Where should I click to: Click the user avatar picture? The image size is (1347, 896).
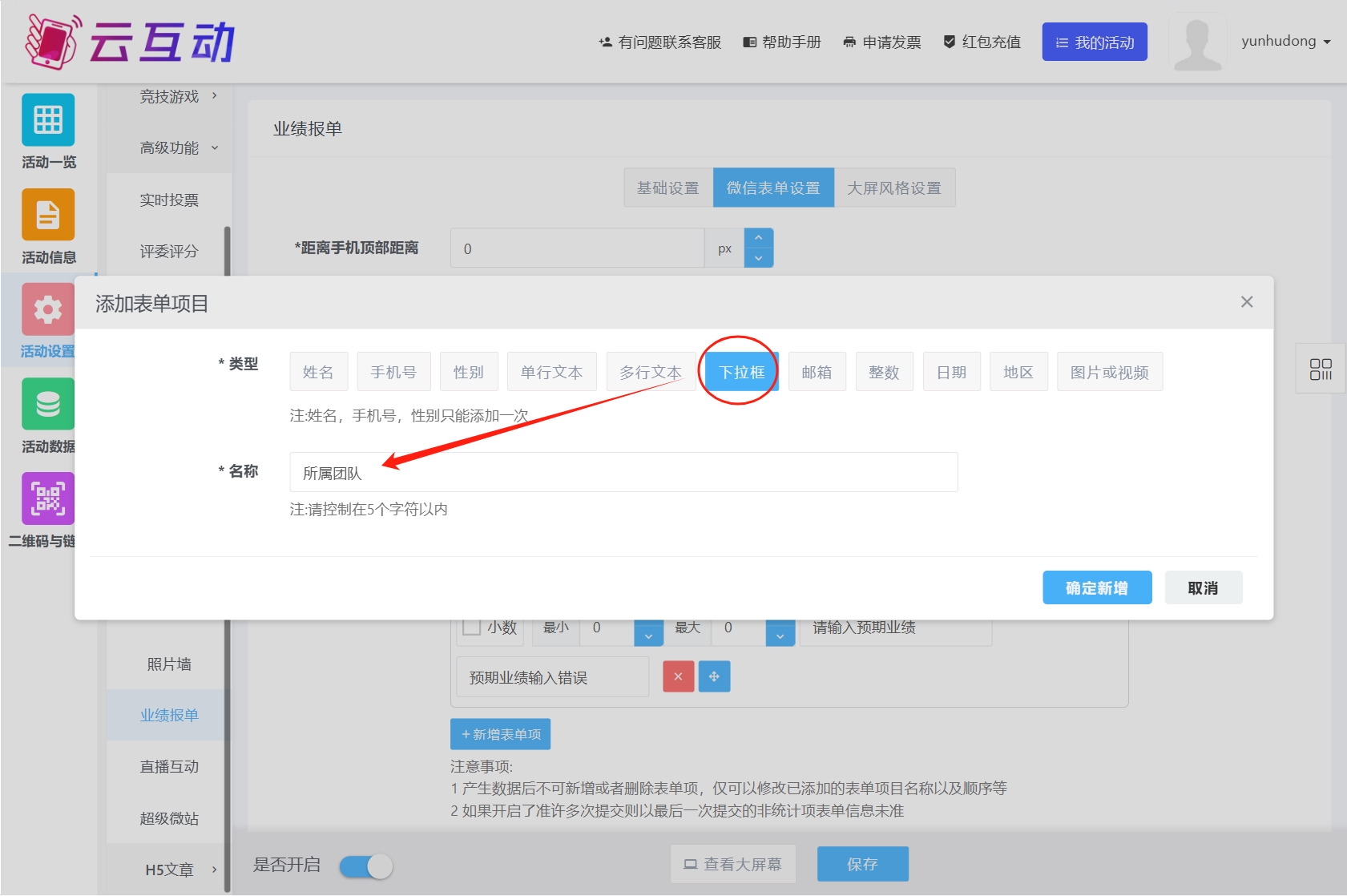1197,42
